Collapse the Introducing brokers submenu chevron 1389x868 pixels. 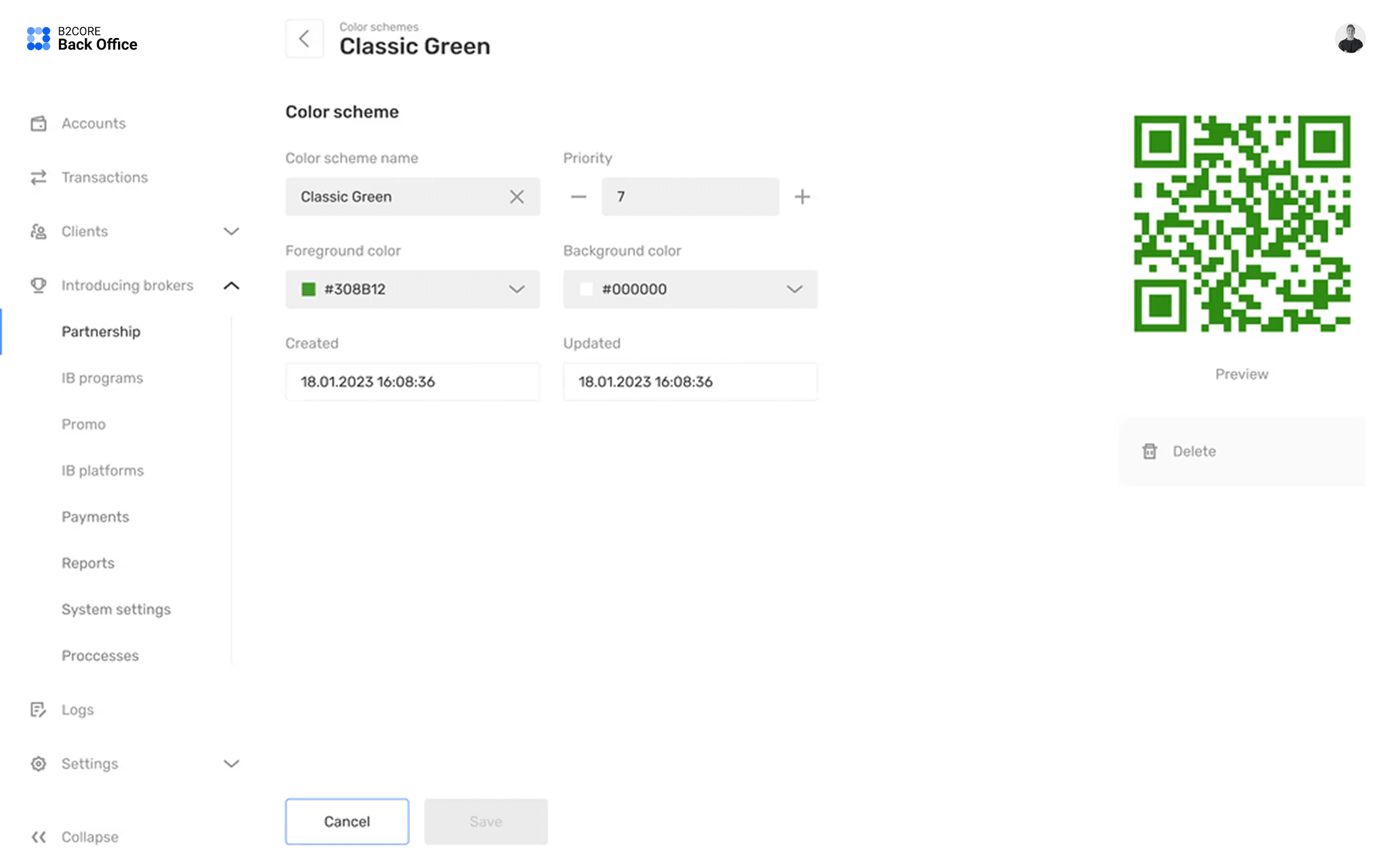231,285
